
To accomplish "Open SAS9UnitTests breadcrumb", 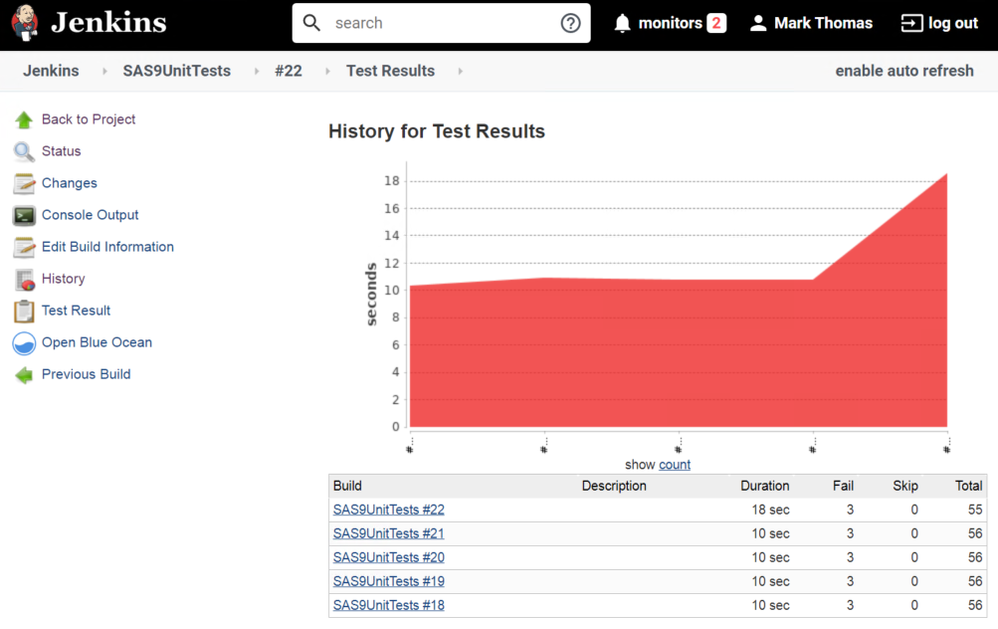I will pyautogui.click(x=177, y=71).
